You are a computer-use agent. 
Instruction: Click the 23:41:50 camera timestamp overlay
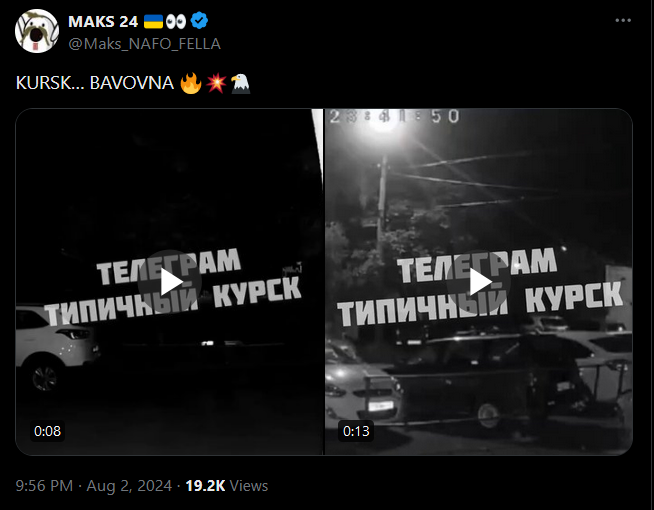(x=394, y=117)
